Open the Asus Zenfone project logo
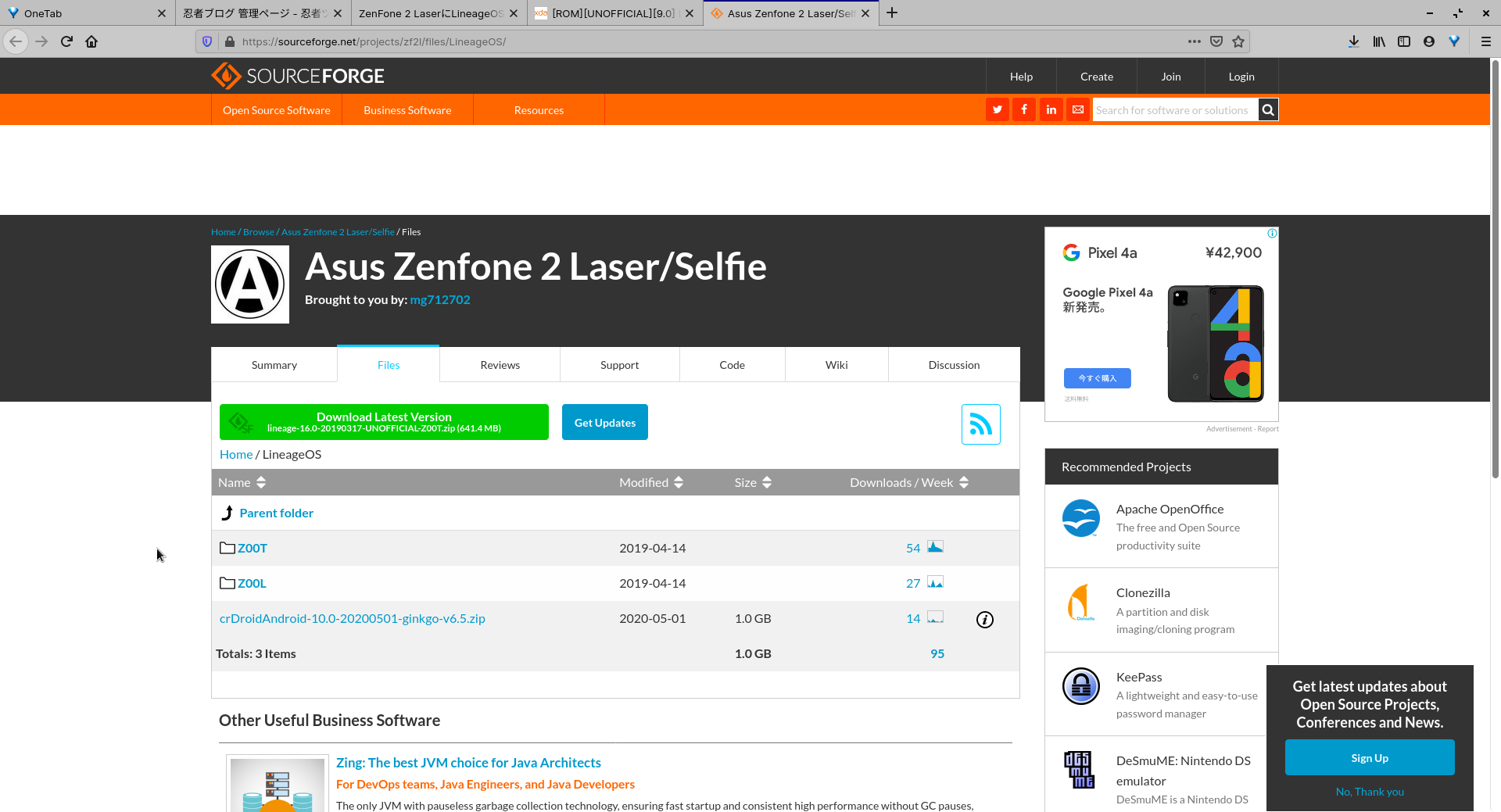 (x=250, y=284)
